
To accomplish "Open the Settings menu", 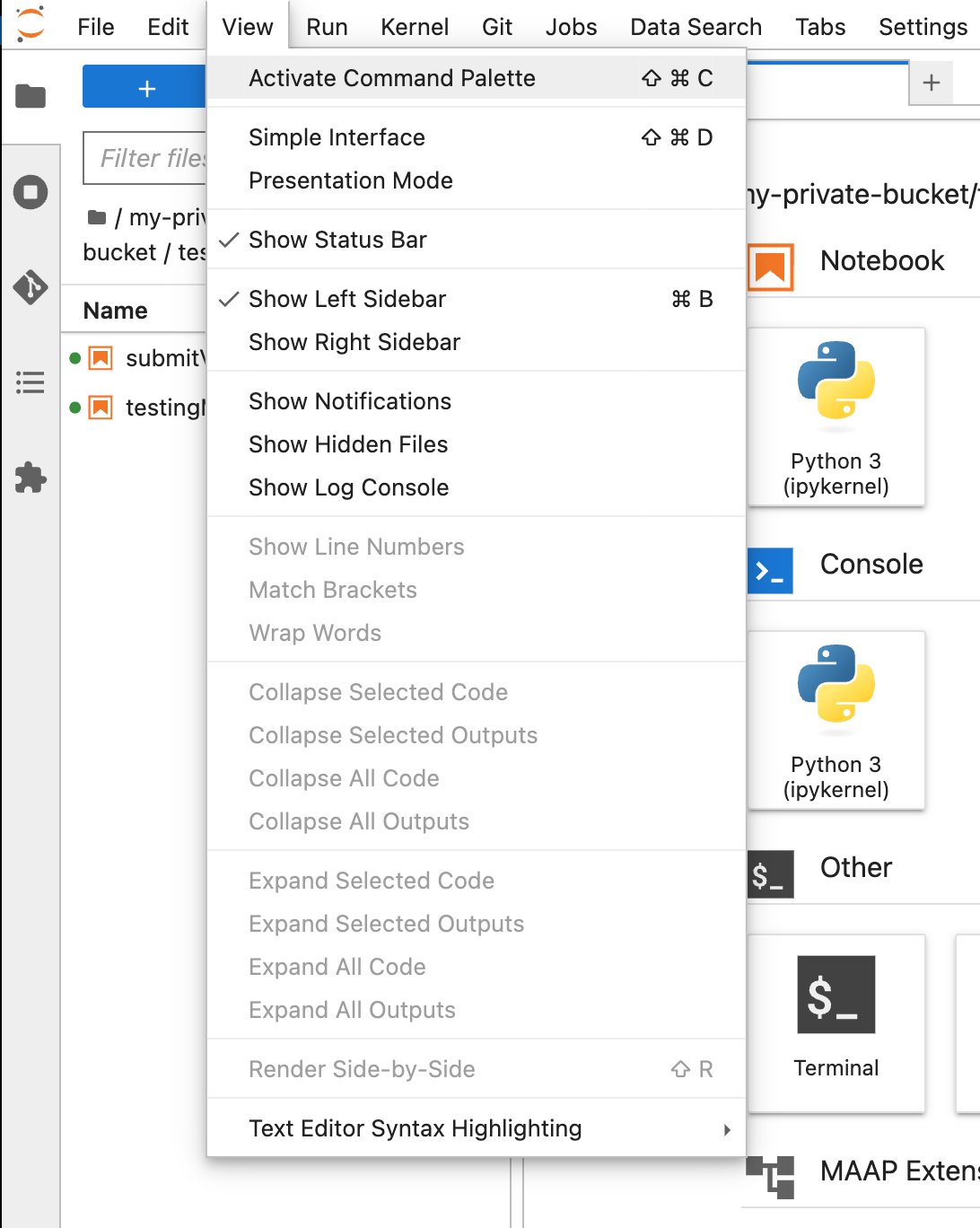I will tap(923, 27).
